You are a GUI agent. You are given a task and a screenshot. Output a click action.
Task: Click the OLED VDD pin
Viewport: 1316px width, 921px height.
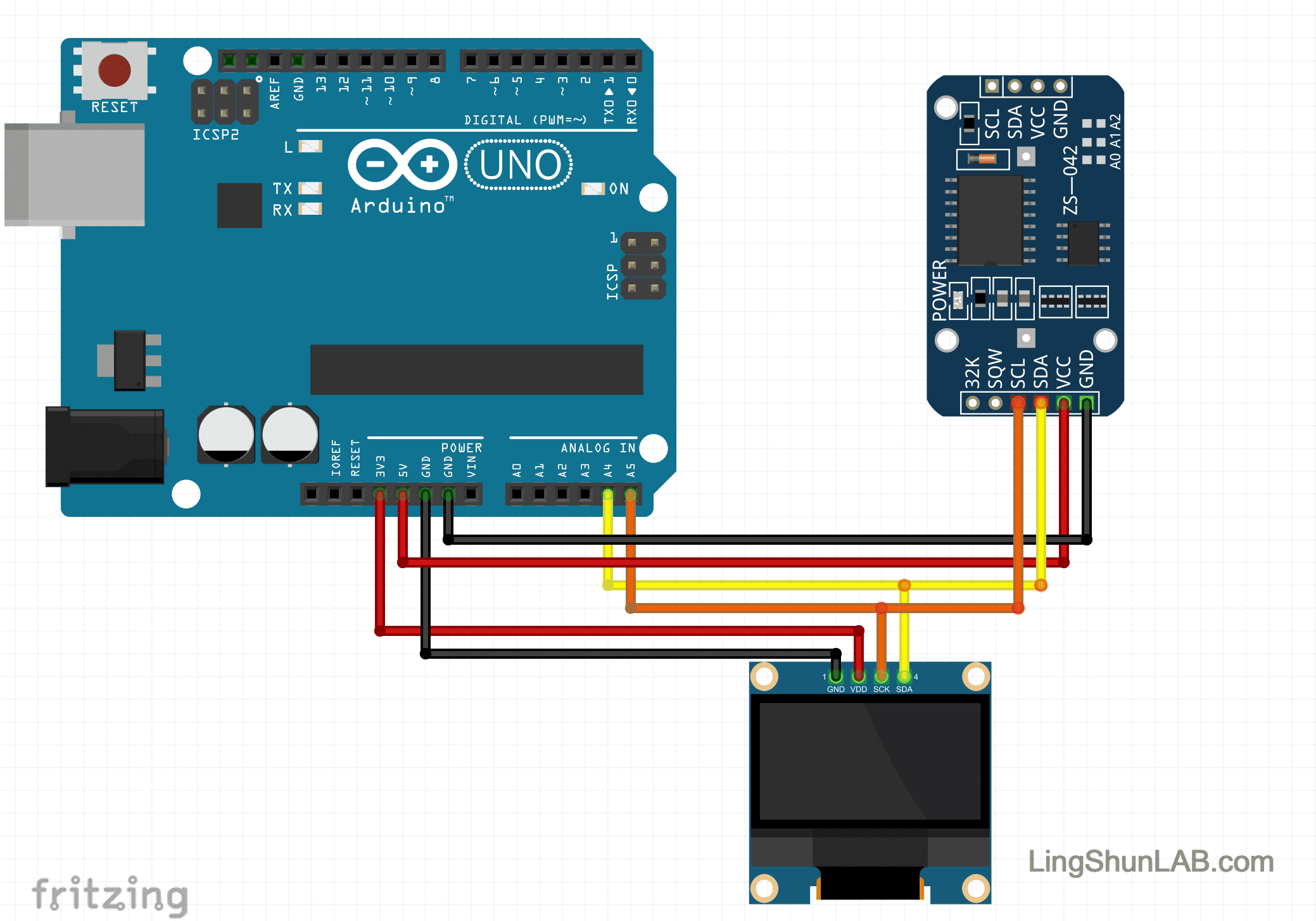click(x=859, y=676)
